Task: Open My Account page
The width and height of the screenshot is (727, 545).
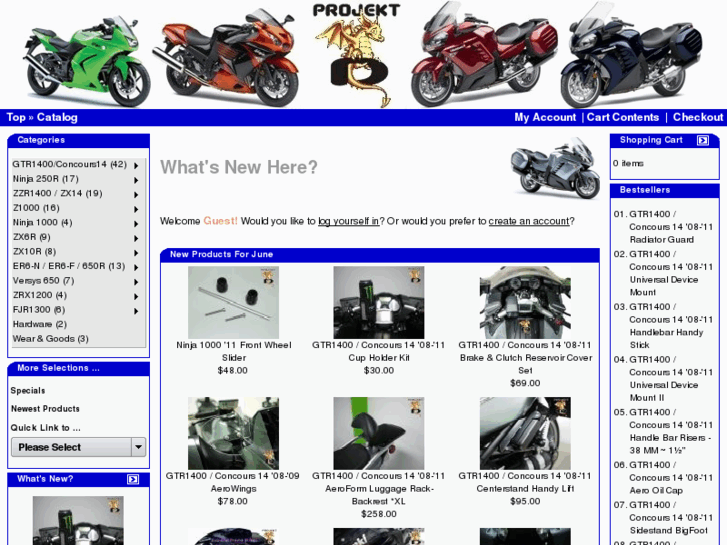Action: pos(545,117)
